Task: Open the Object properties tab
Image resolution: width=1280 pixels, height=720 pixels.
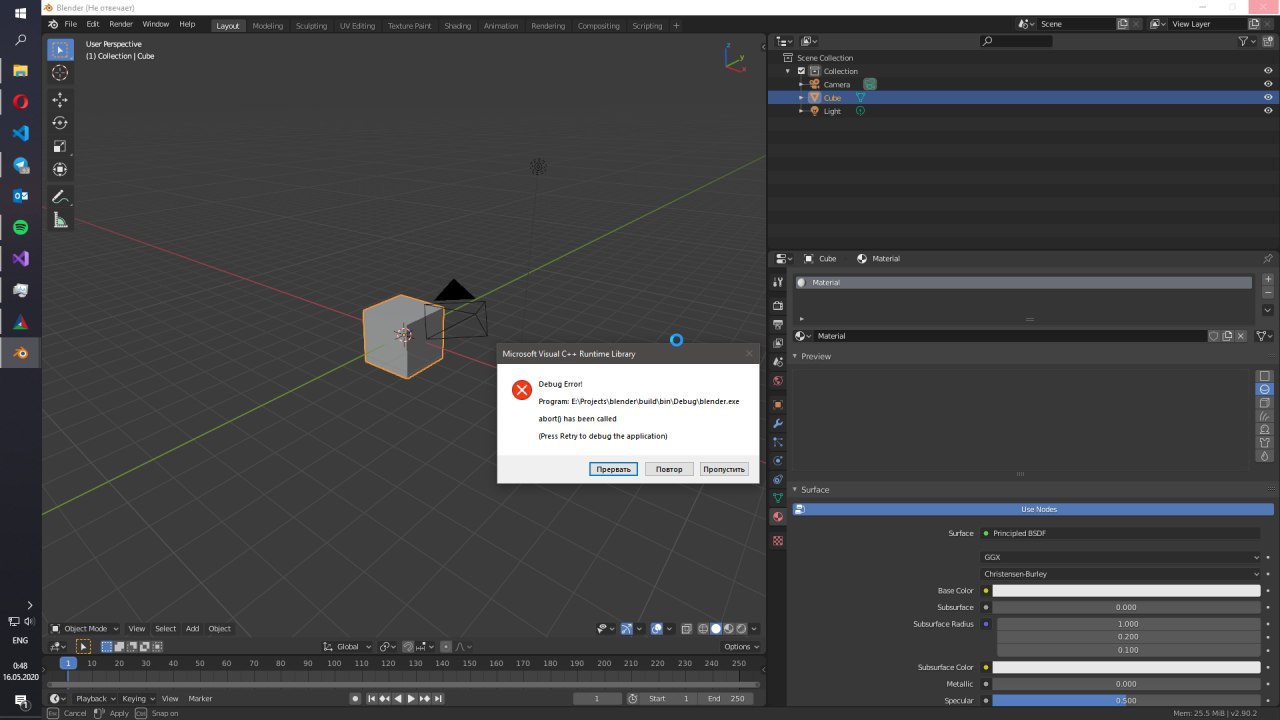Action: click(778, 404)
